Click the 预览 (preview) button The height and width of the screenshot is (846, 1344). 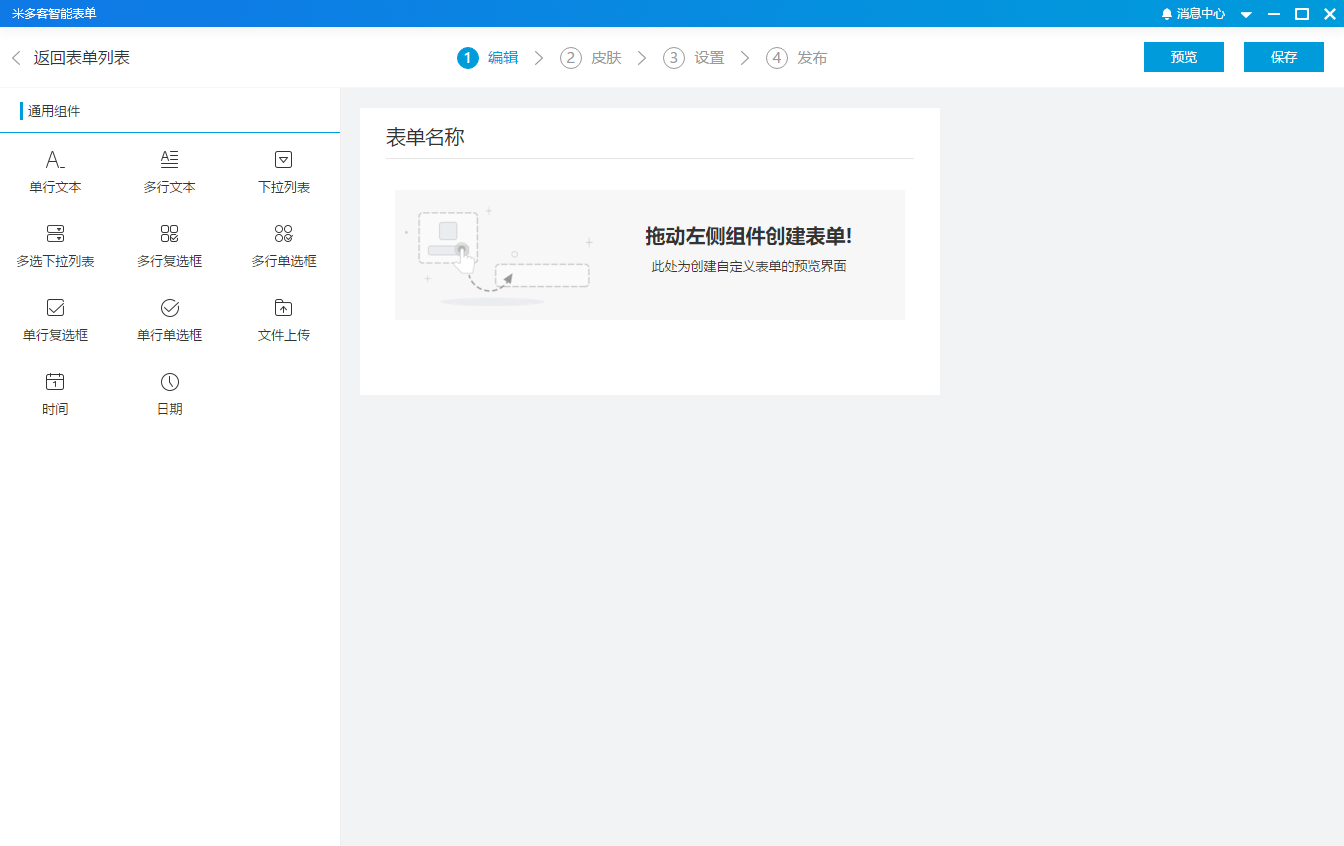pos(1183,57)
